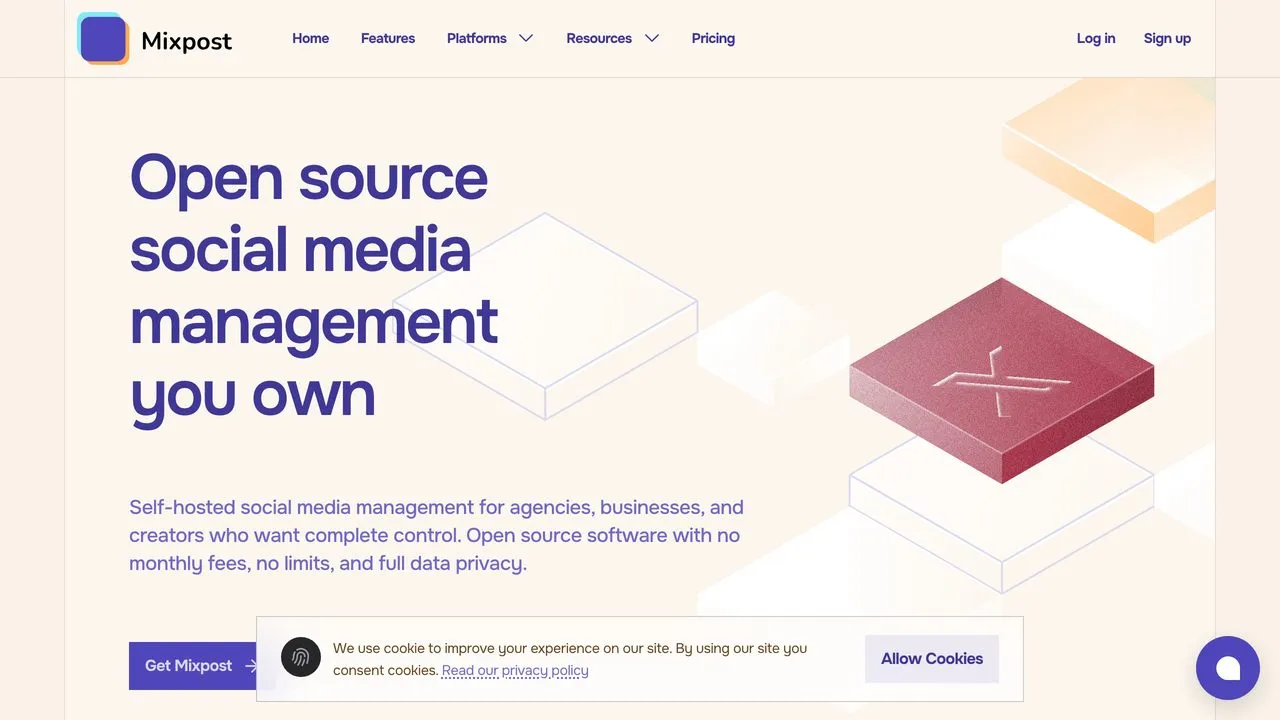This screenshot has height=720, width=1280.
Task: Open the chat bubble widget
Action: (x=1228, y=668)
